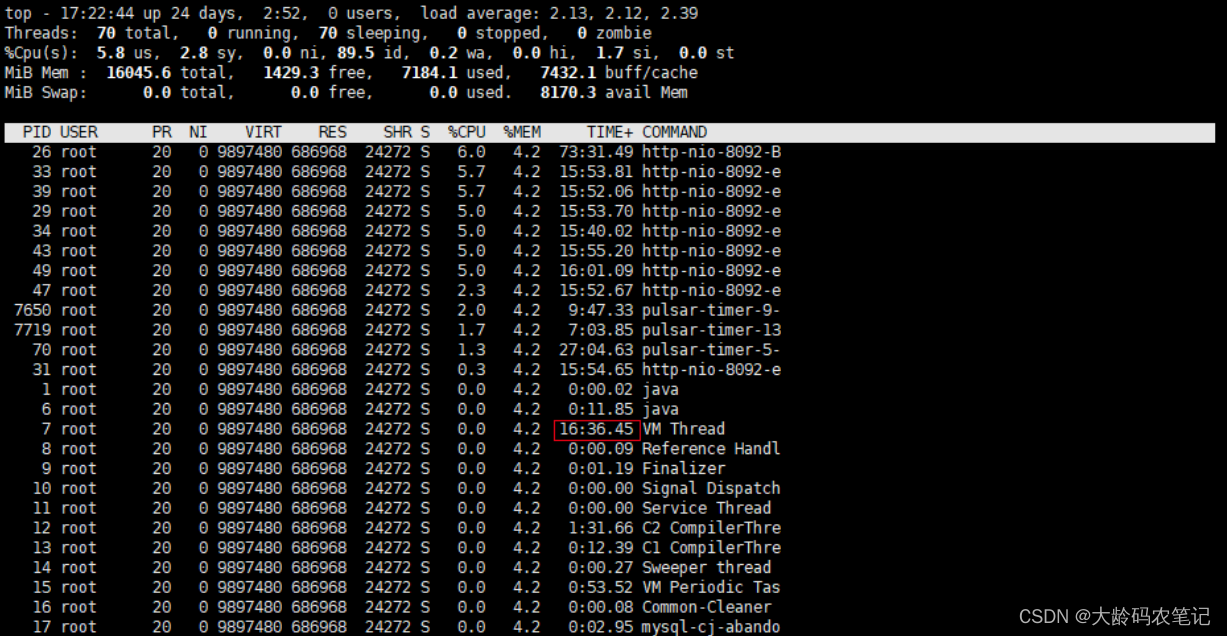The image size is (1227, 636).
Task: Click the mysql-cj-abando command
Action: click(x=711, y=627)
